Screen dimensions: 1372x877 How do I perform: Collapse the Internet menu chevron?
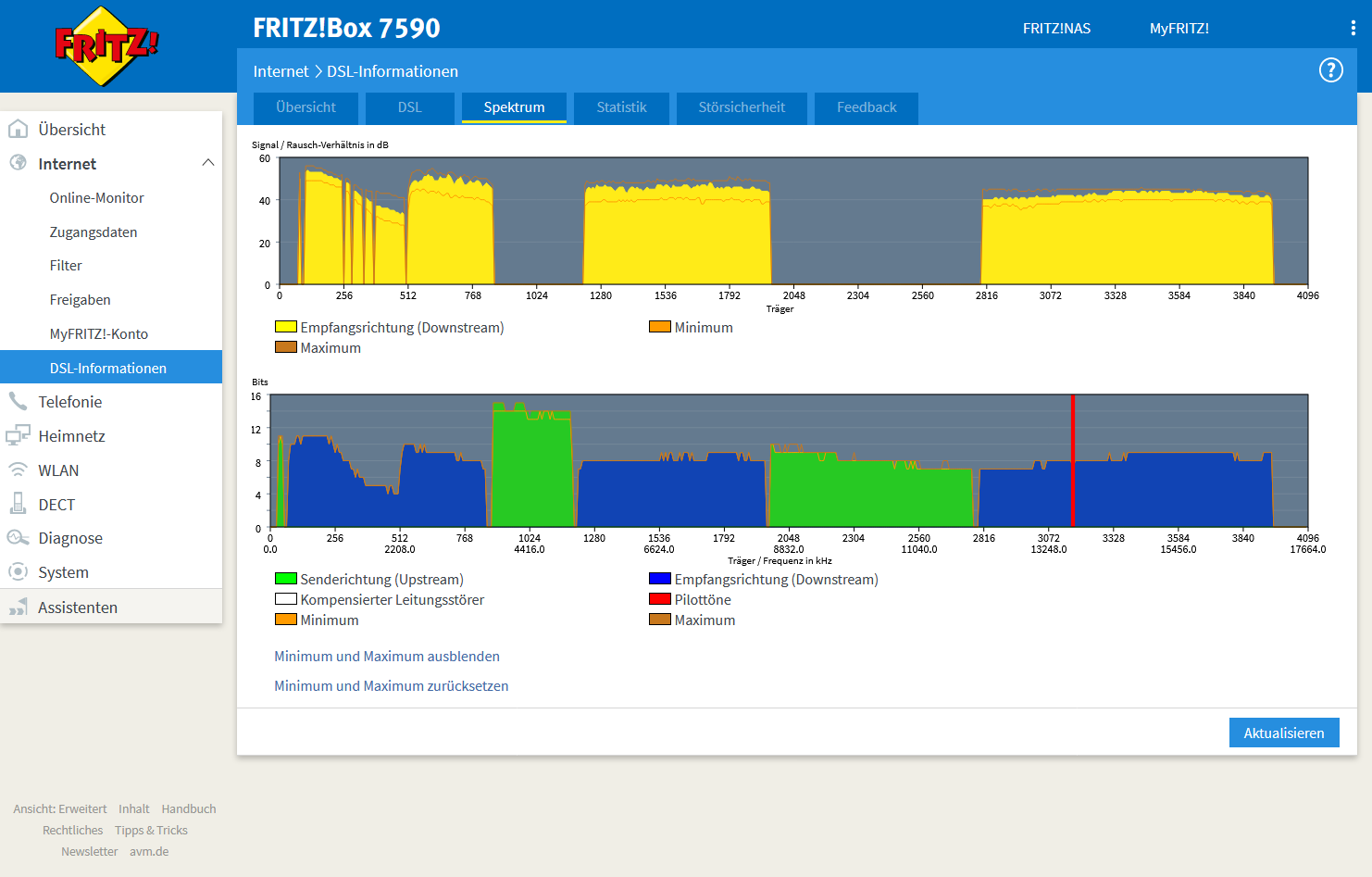[x=208, y=163]
